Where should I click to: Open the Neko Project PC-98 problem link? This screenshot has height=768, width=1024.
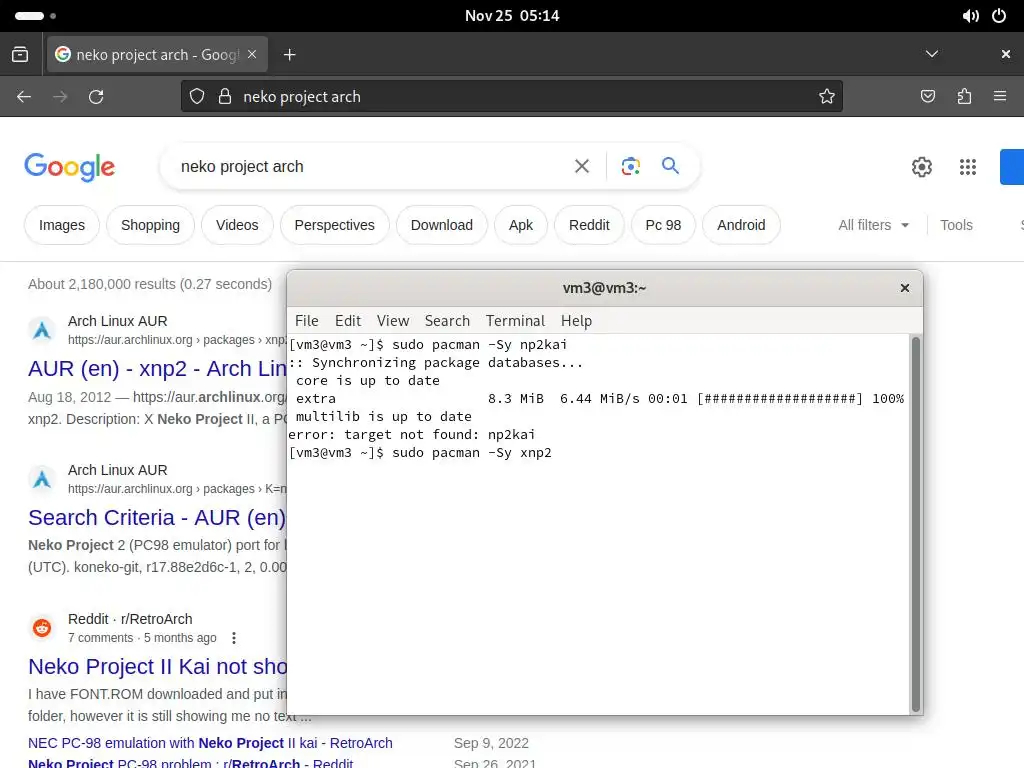pyautogui.click(x=191, y=763)
